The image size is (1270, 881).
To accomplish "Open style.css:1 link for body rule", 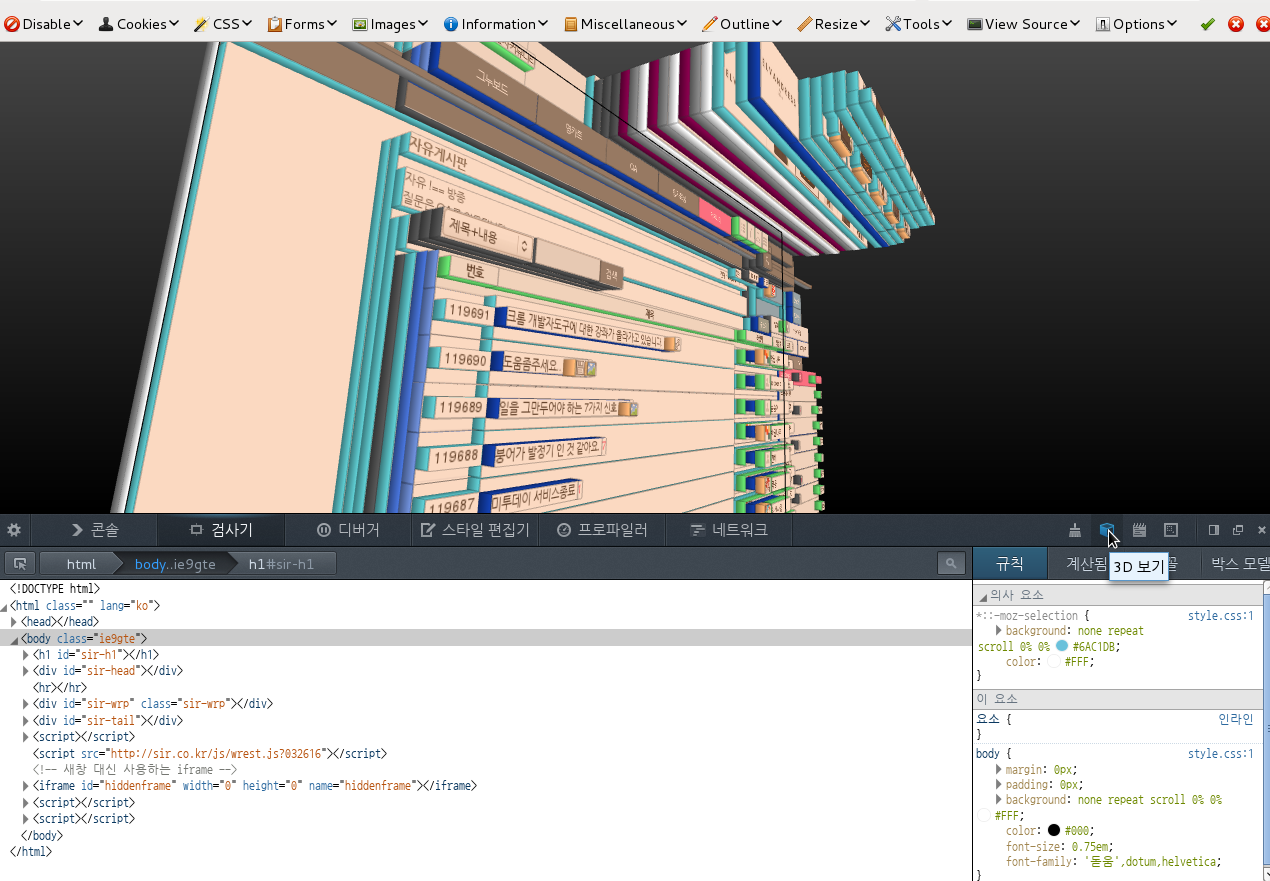I will [x=1220, y=754].
